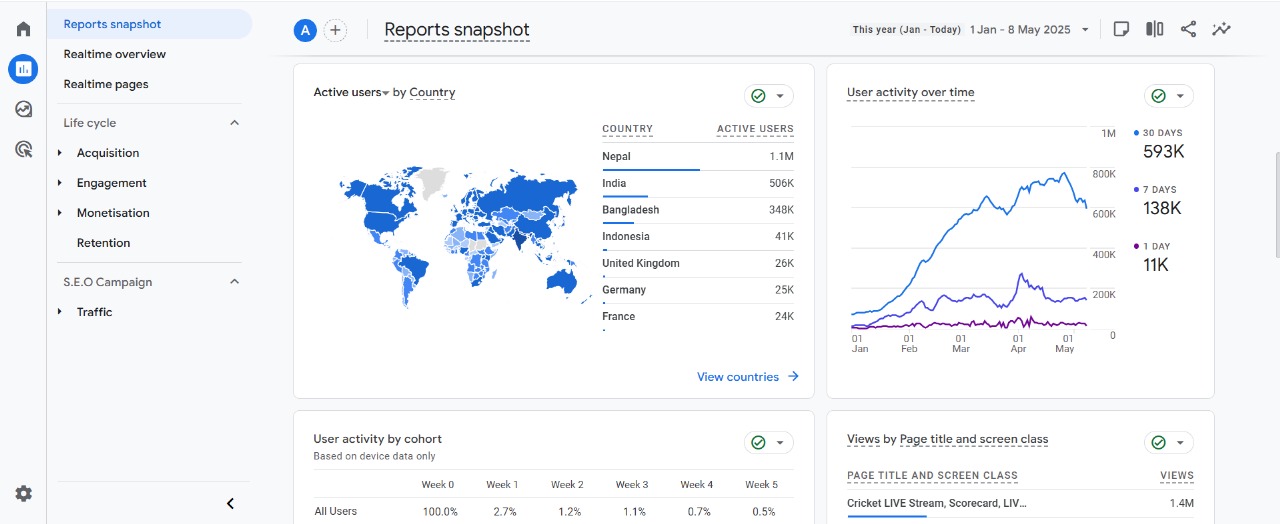Click green check on User activity over time
The height and width of the screenshot is (524, 1280).
1159,96
